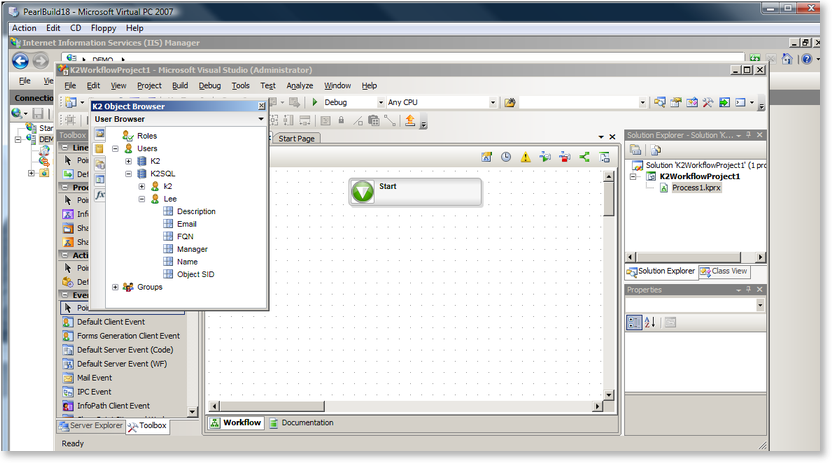Expand the K2 node under Users

(128, 161)
